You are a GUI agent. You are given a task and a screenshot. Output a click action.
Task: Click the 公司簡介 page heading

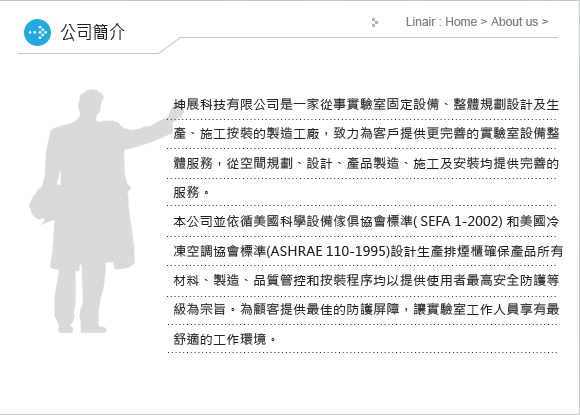93,32
